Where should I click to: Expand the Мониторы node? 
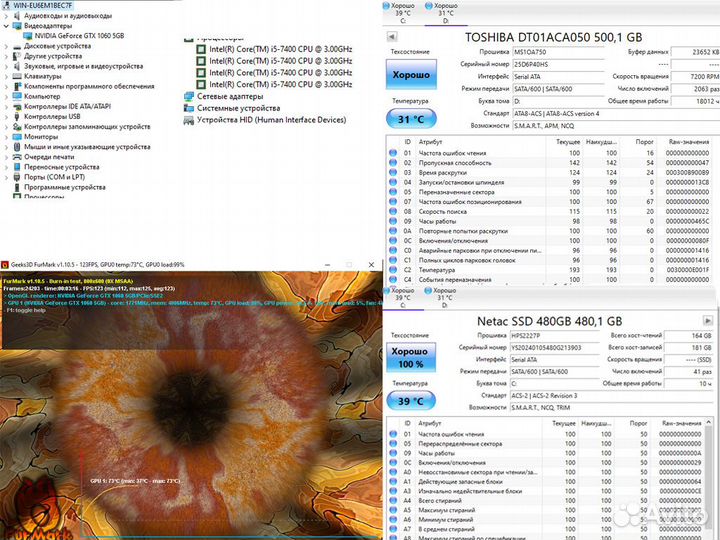point(5,136)
